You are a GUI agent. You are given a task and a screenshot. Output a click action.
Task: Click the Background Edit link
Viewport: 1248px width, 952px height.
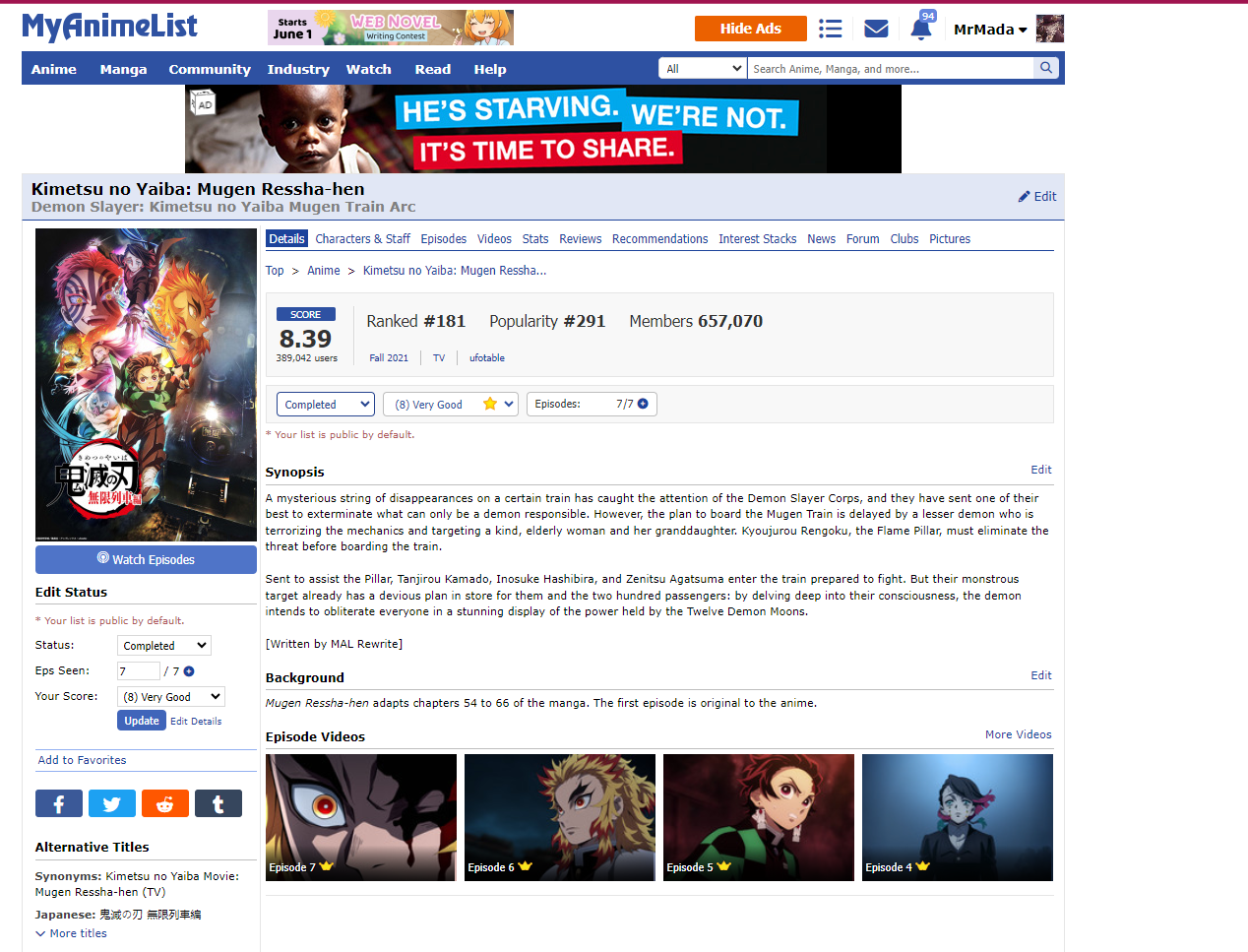pyautogui.click(x=1041, y=675)
